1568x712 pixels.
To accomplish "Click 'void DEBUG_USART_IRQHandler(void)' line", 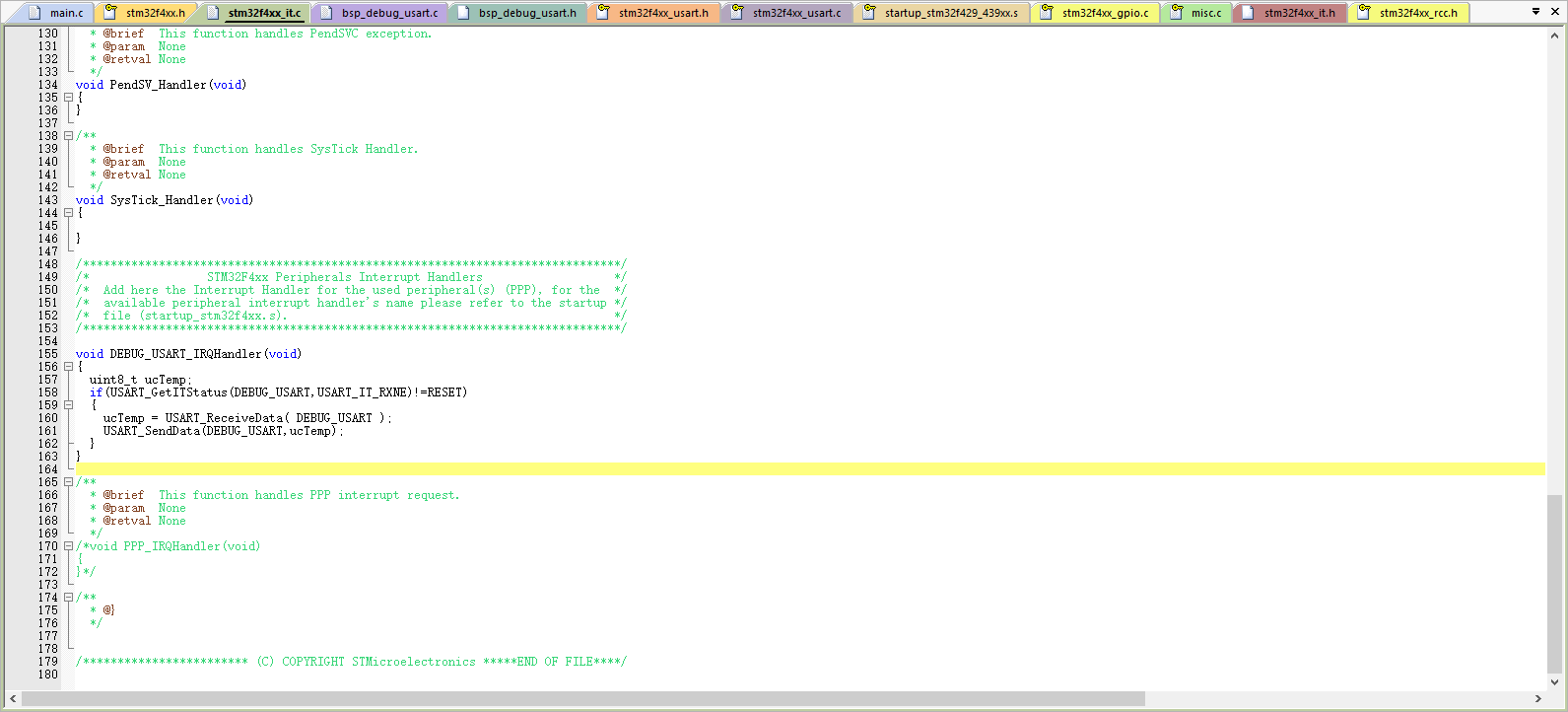I will [189, 354].
